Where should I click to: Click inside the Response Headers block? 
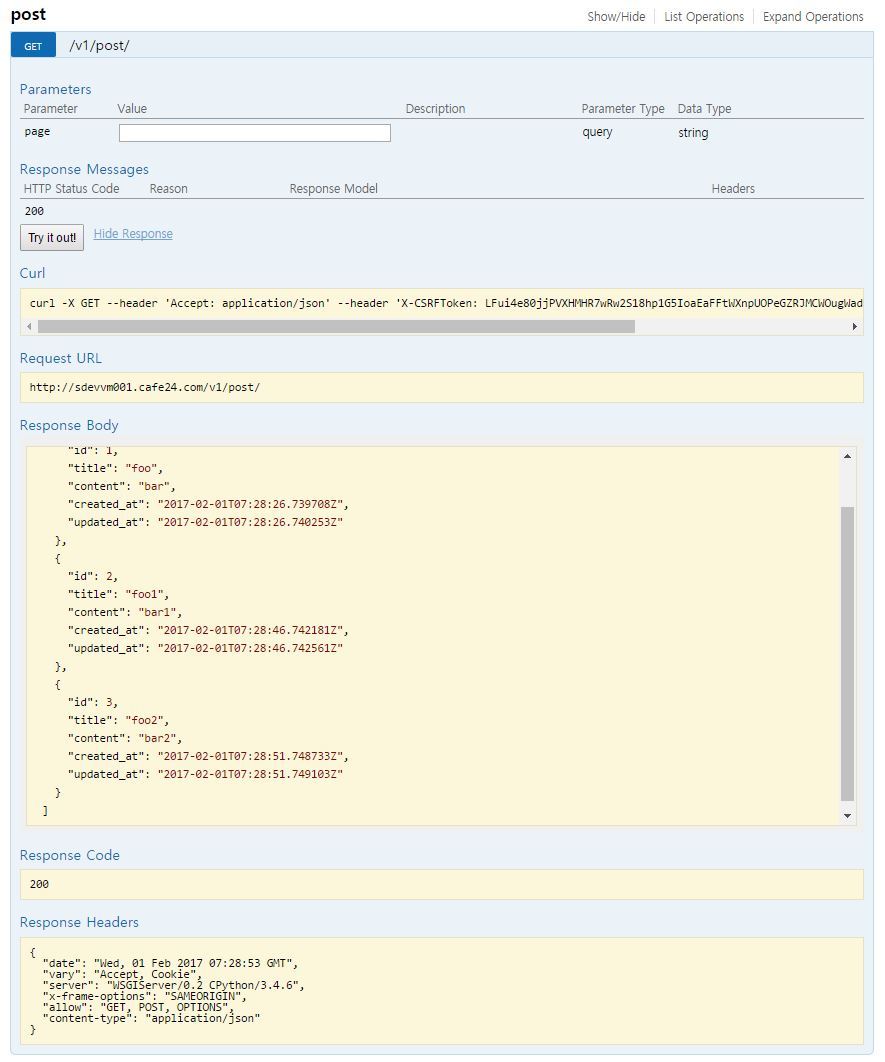[440, 990]
